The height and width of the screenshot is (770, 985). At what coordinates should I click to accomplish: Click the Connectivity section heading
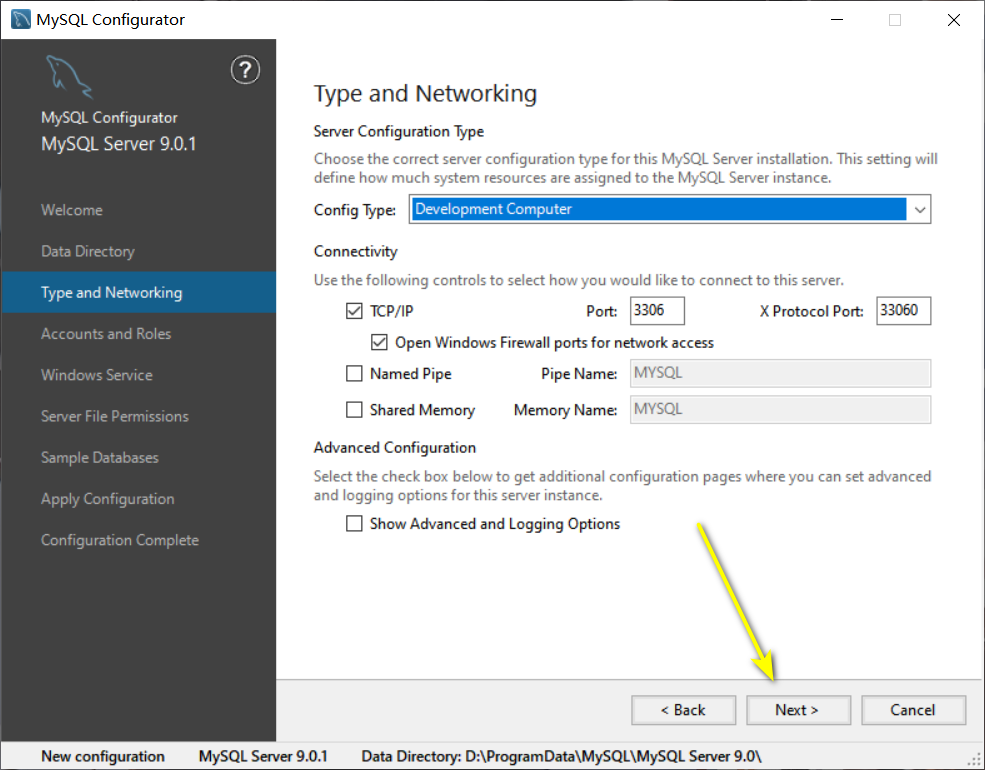(356, 251)
